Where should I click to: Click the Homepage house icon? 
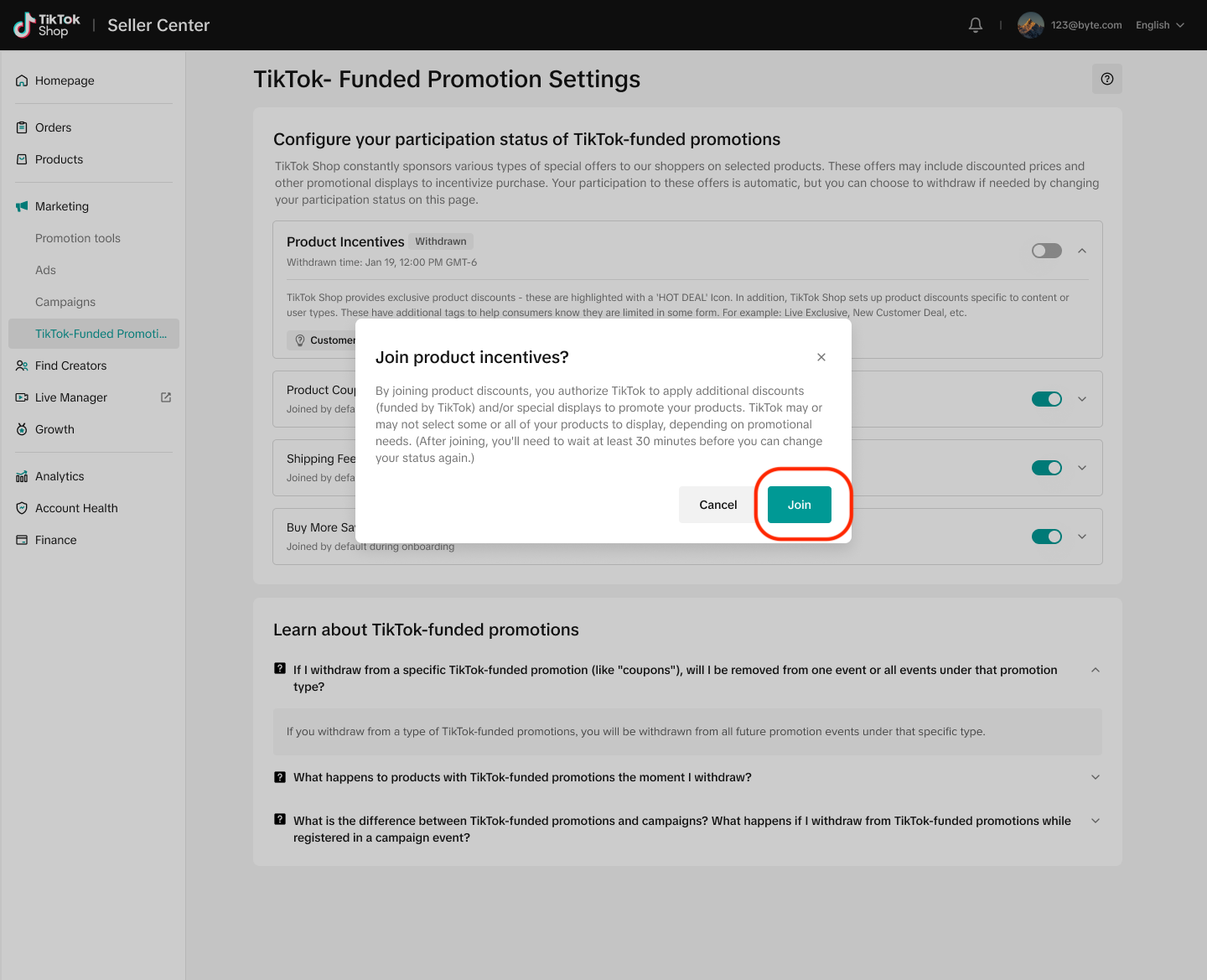22,80
